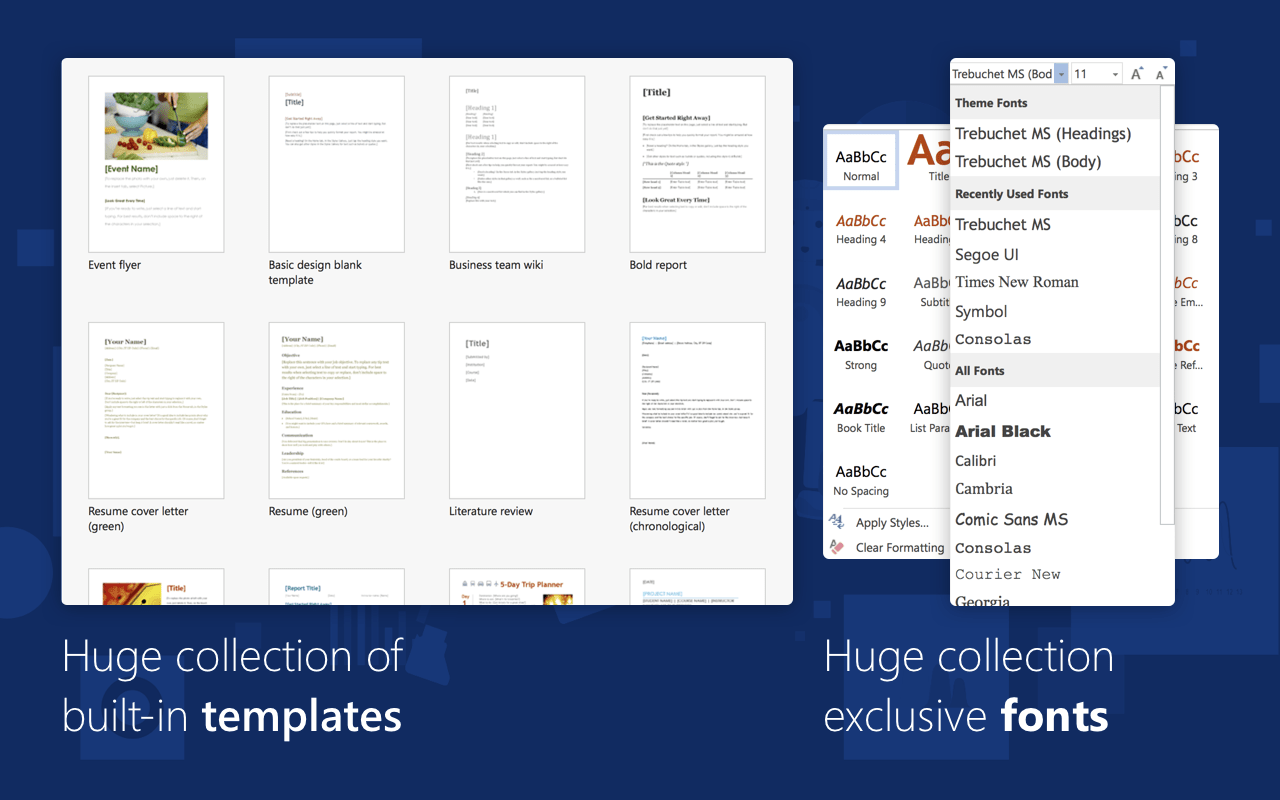Open the Business team wiki template

517,164
